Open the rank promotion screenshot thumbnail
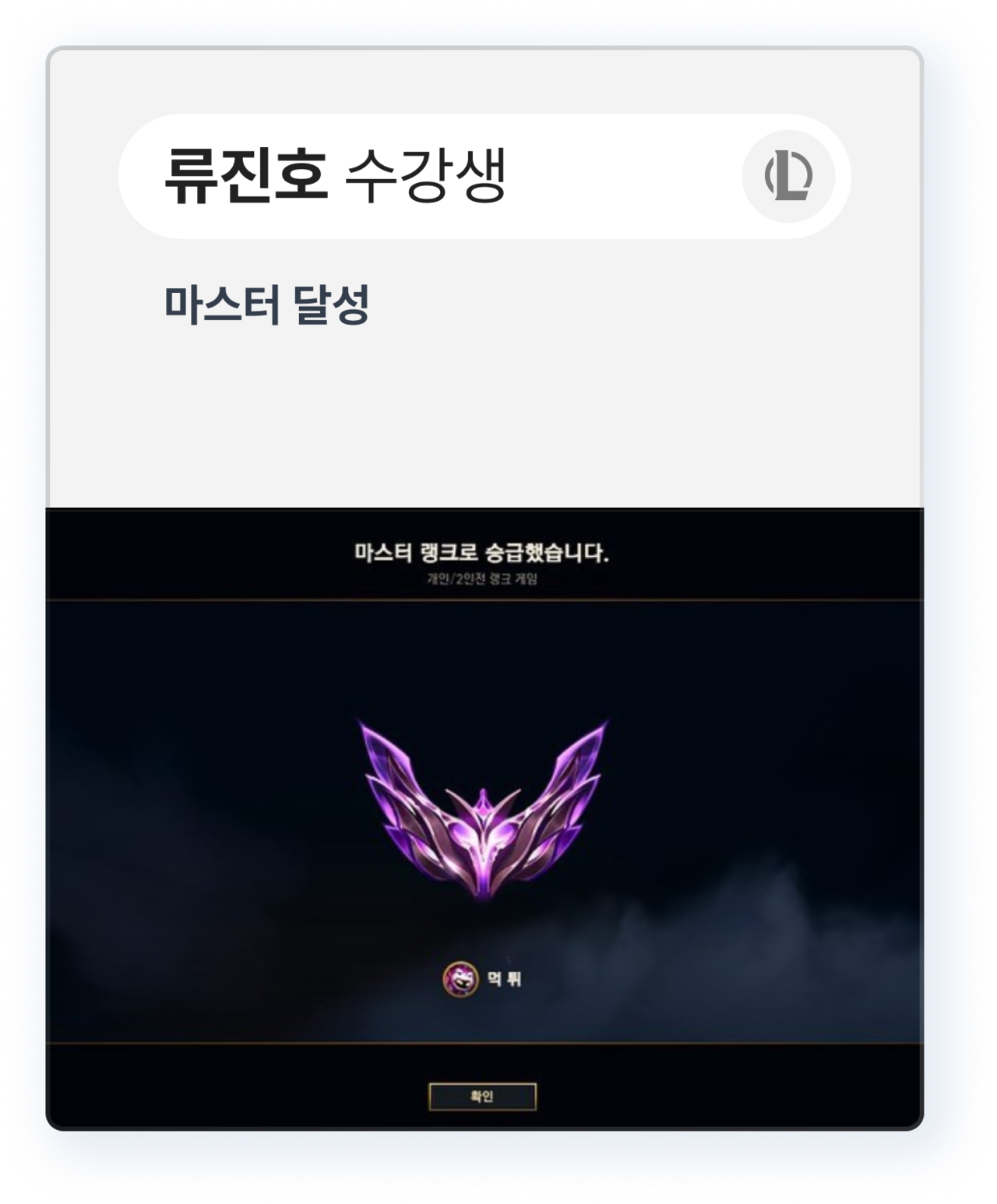Image resolution: width=997 pixels, height=1204 pixels. (x=484, y=818)
